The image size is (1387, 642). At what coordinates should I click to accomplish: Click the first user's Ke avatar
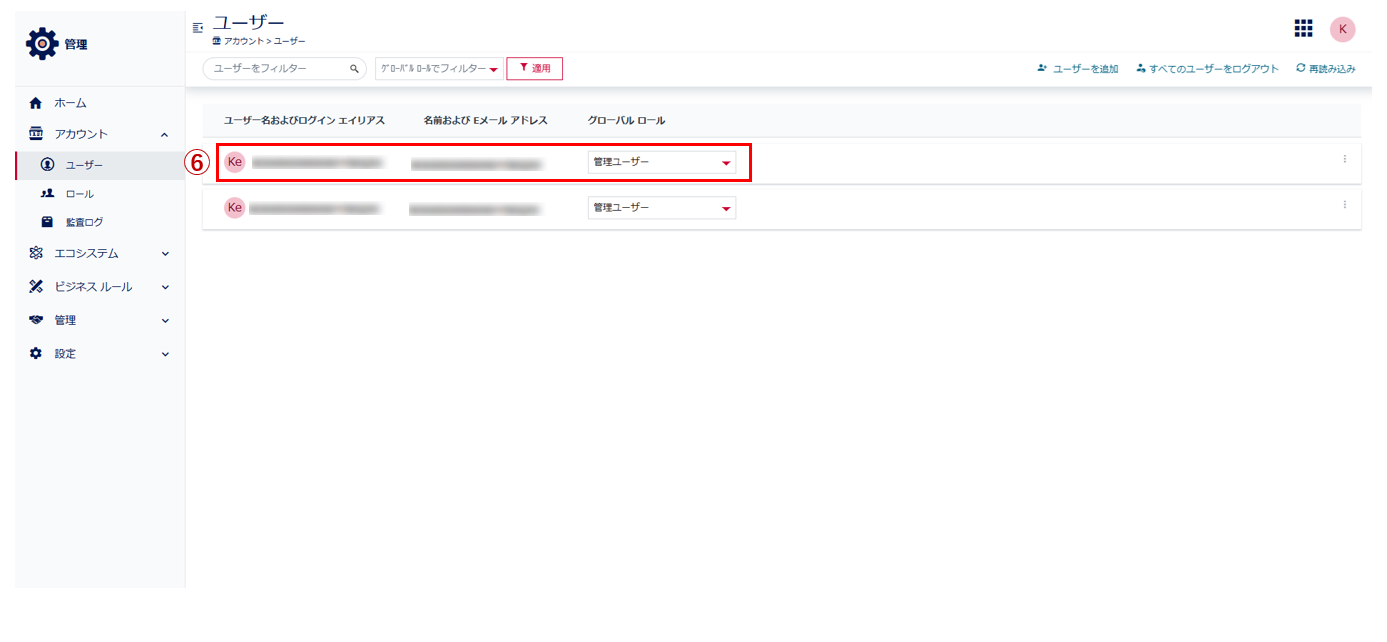pyautogui.click(x=235, y=162)
